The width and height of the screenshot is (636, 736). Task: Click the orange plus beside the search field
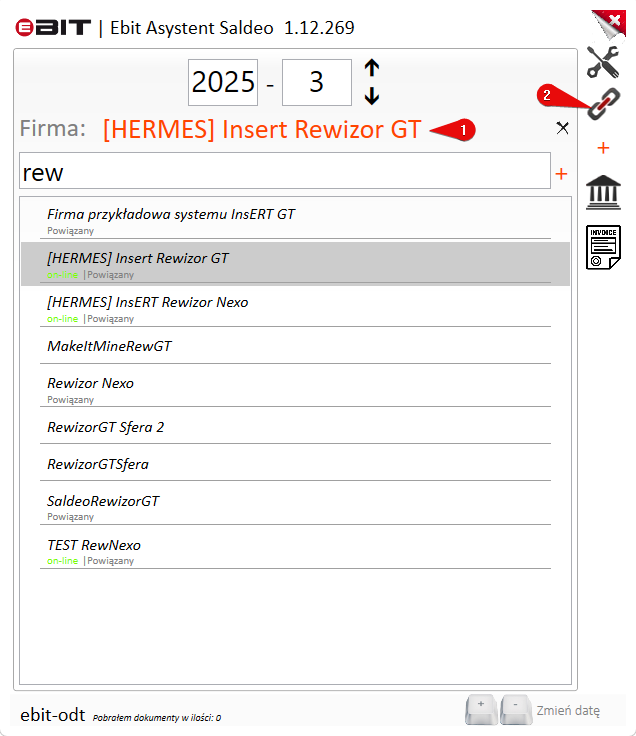tap(561, 174)
